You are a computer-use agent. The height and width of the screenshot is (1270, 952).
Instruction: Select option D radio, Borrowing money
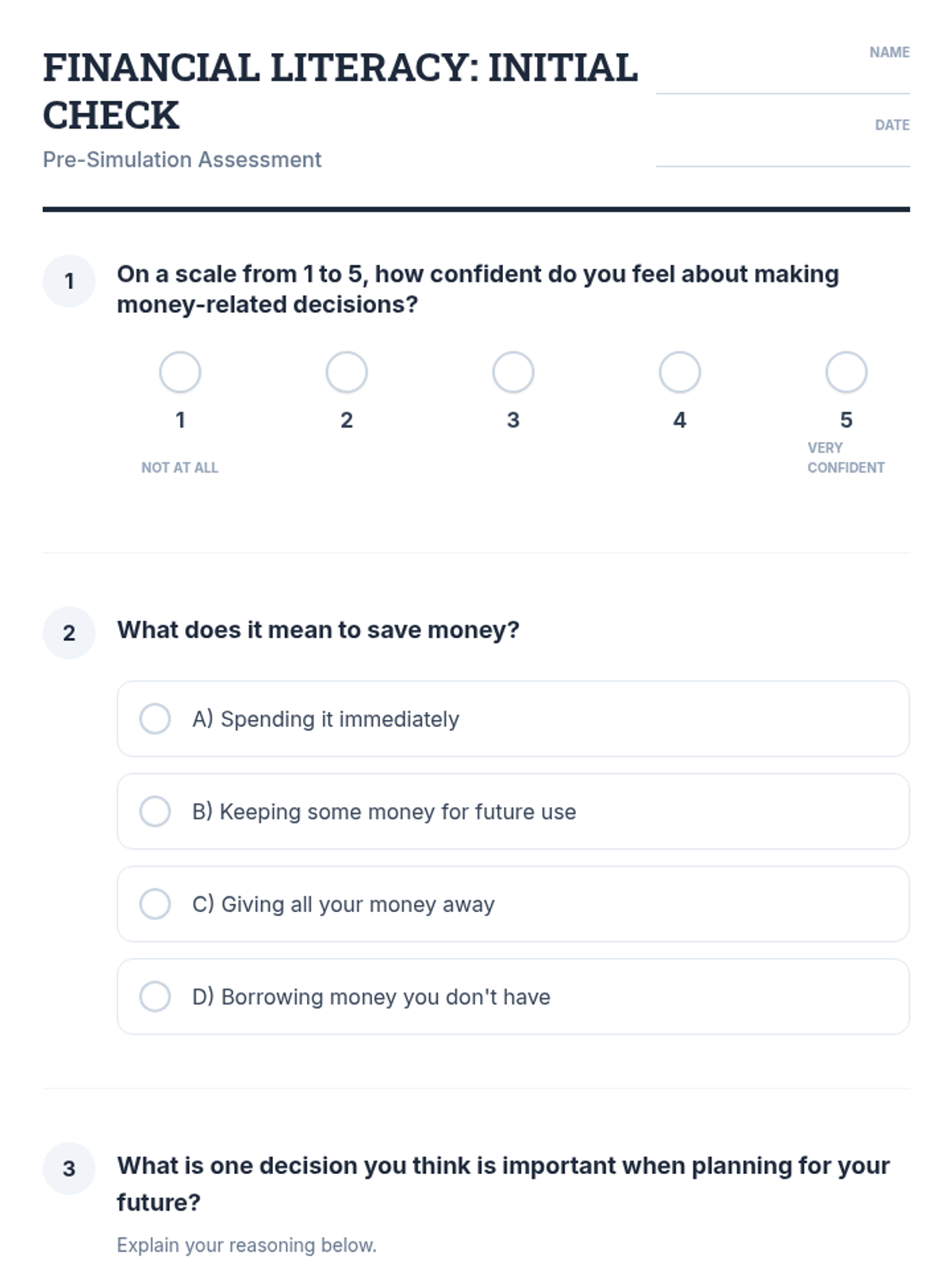tap(155, 996)
